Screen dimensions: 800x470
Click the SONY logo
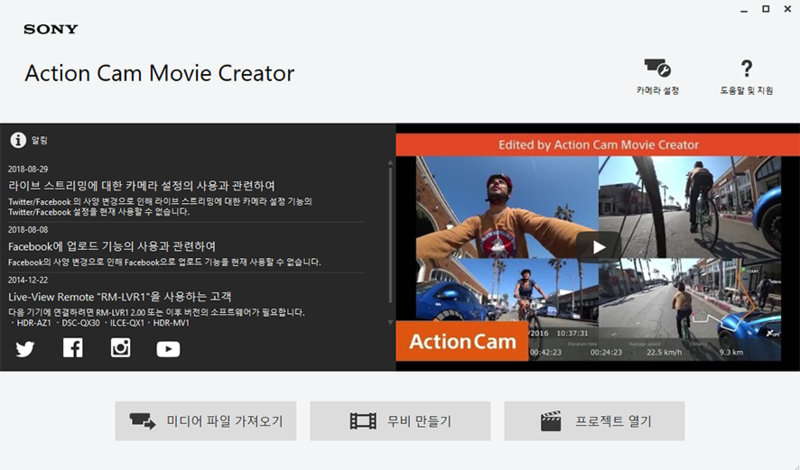pos(51,29)
